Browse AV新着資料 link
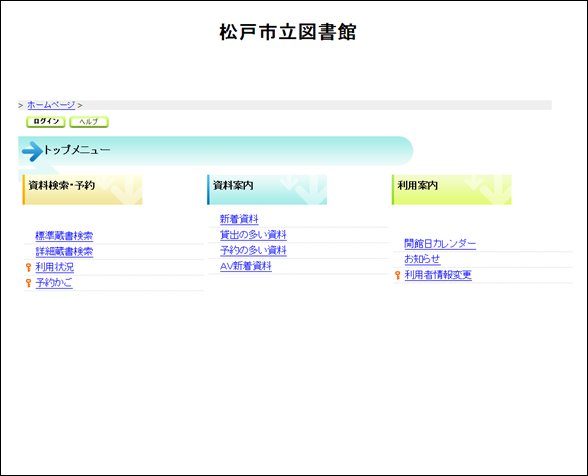The height and width of the screenshot is (476, 588). pyautogui.click(x=246, y=266)
